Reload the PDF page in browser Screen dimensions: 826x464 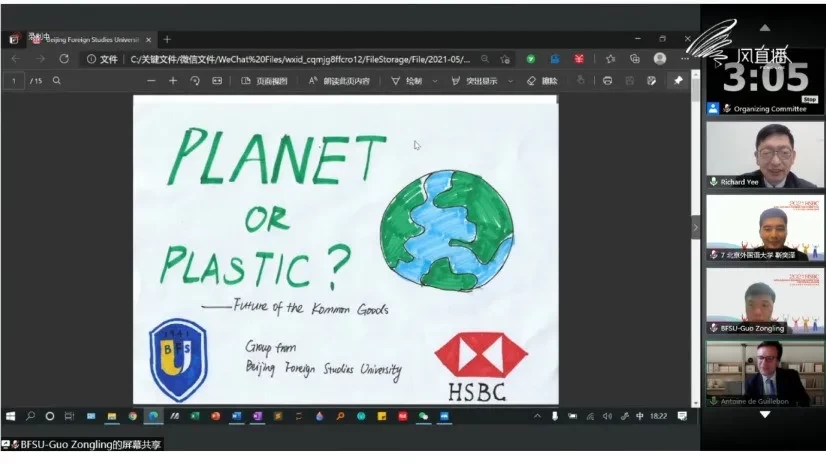coord(64,59)
